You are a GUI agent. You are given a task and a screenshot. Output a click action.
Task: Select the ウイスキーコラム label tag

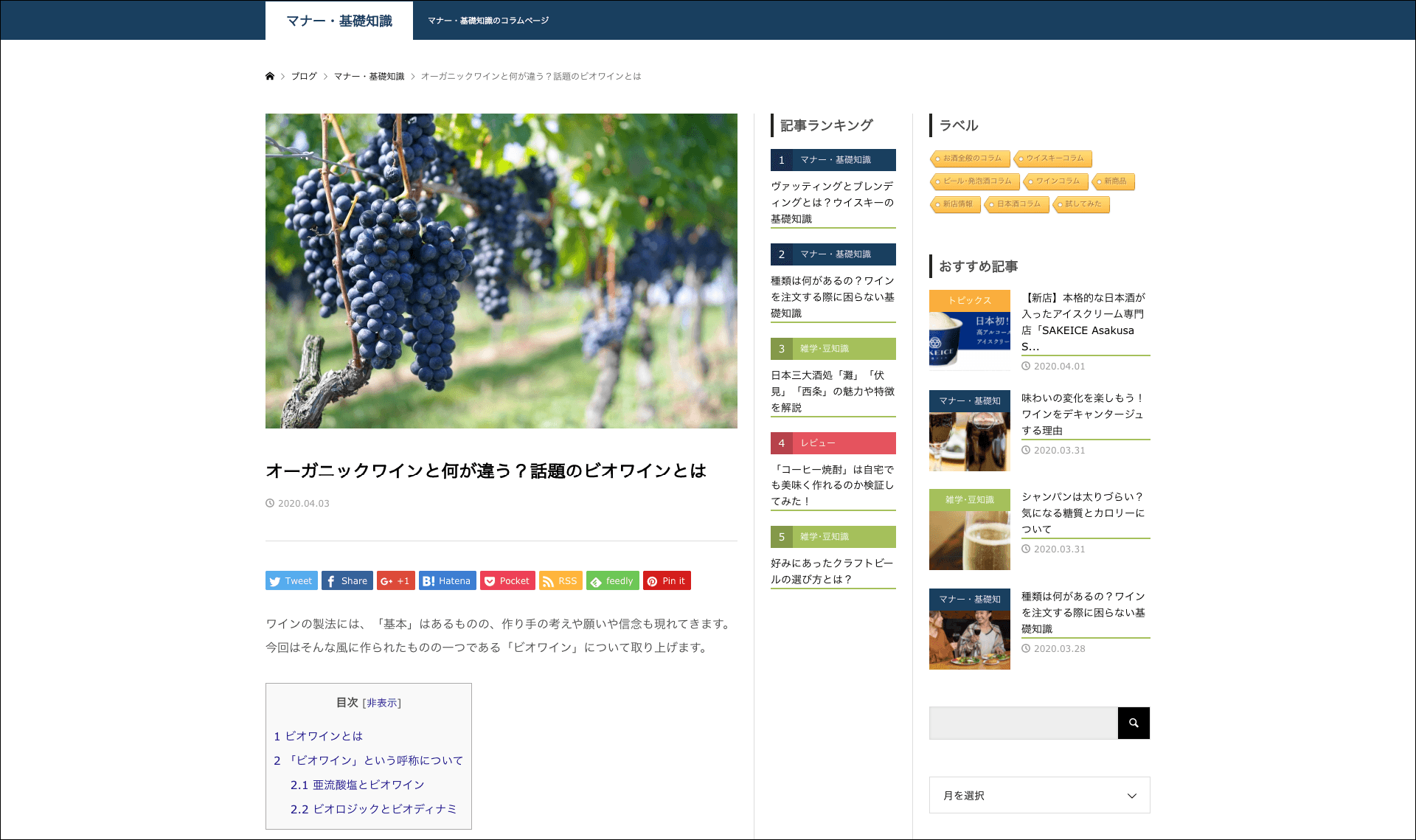tap(1053, 159)
